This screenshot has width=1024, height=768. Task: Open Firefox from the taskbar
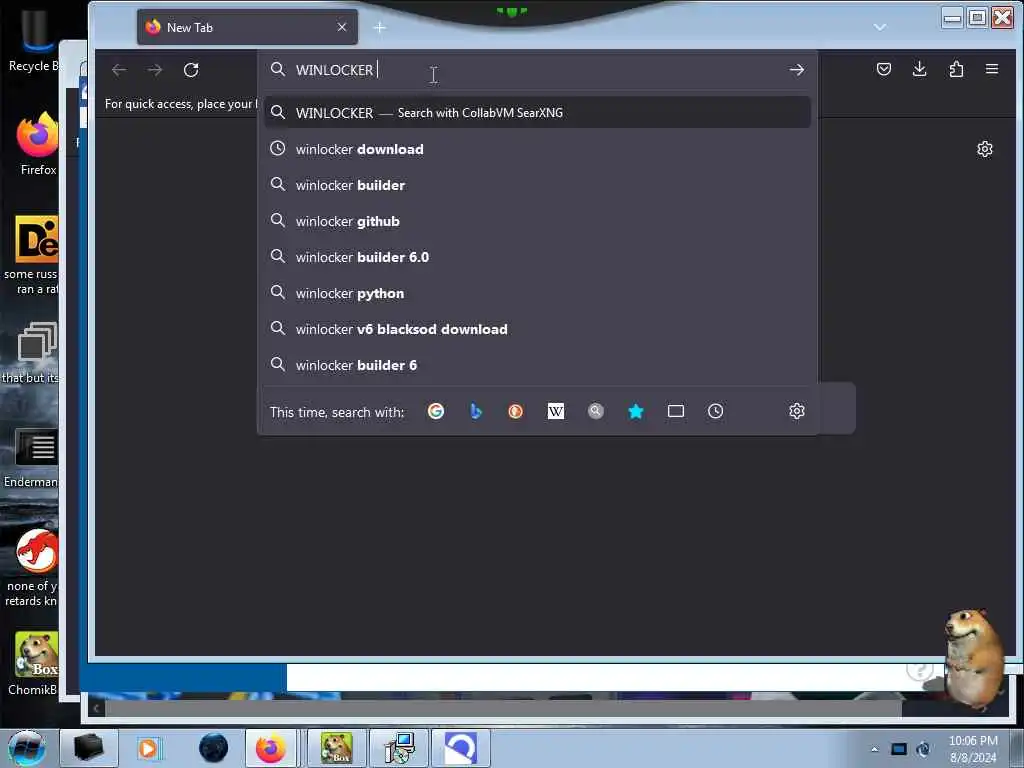(270, 748)
